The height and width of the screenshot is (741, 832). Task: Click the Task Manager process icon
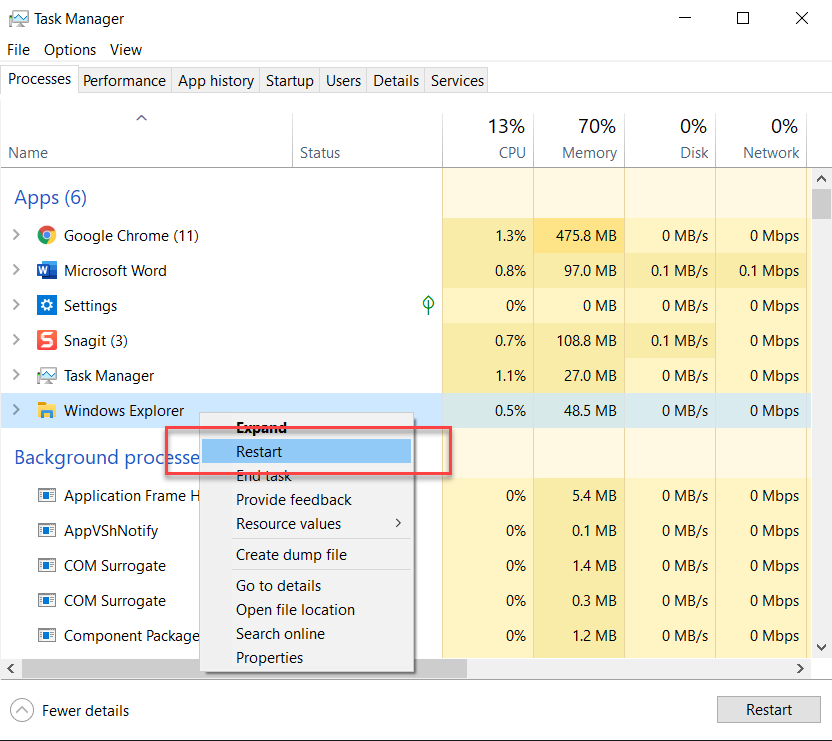click(x=46, y=376)
